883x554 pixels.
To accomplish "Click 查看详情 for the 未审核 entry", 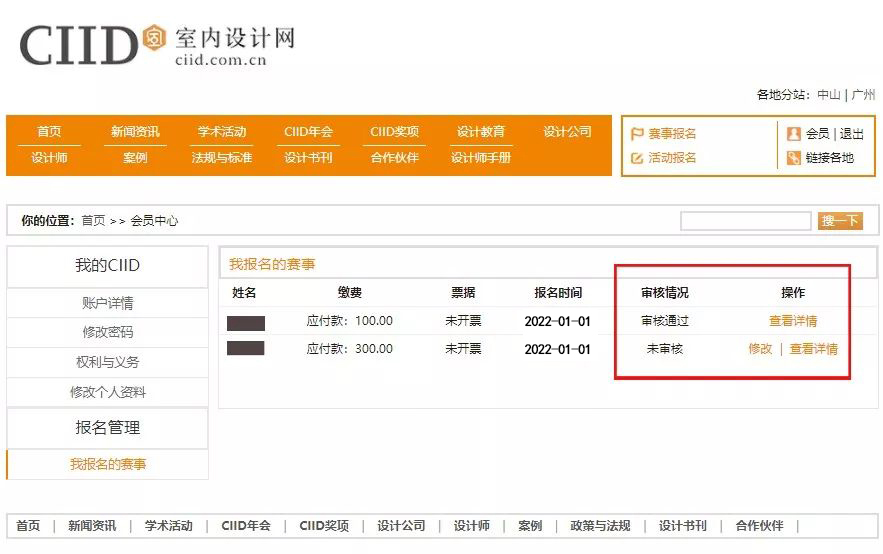I will [814, 349].
